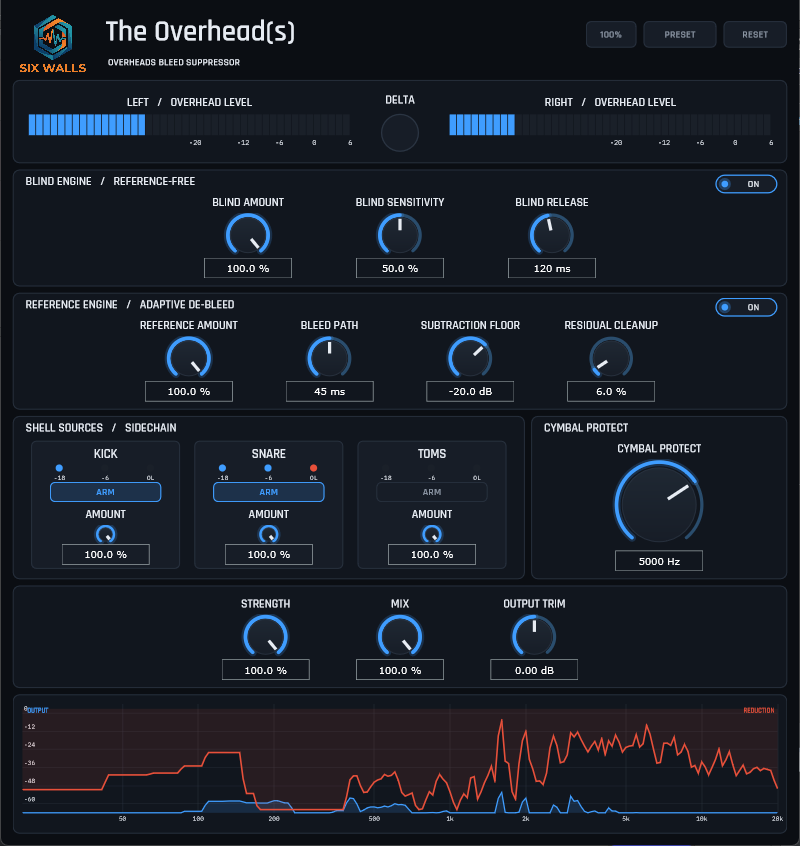Click the Snare Amount small knob

coord(269,534)
